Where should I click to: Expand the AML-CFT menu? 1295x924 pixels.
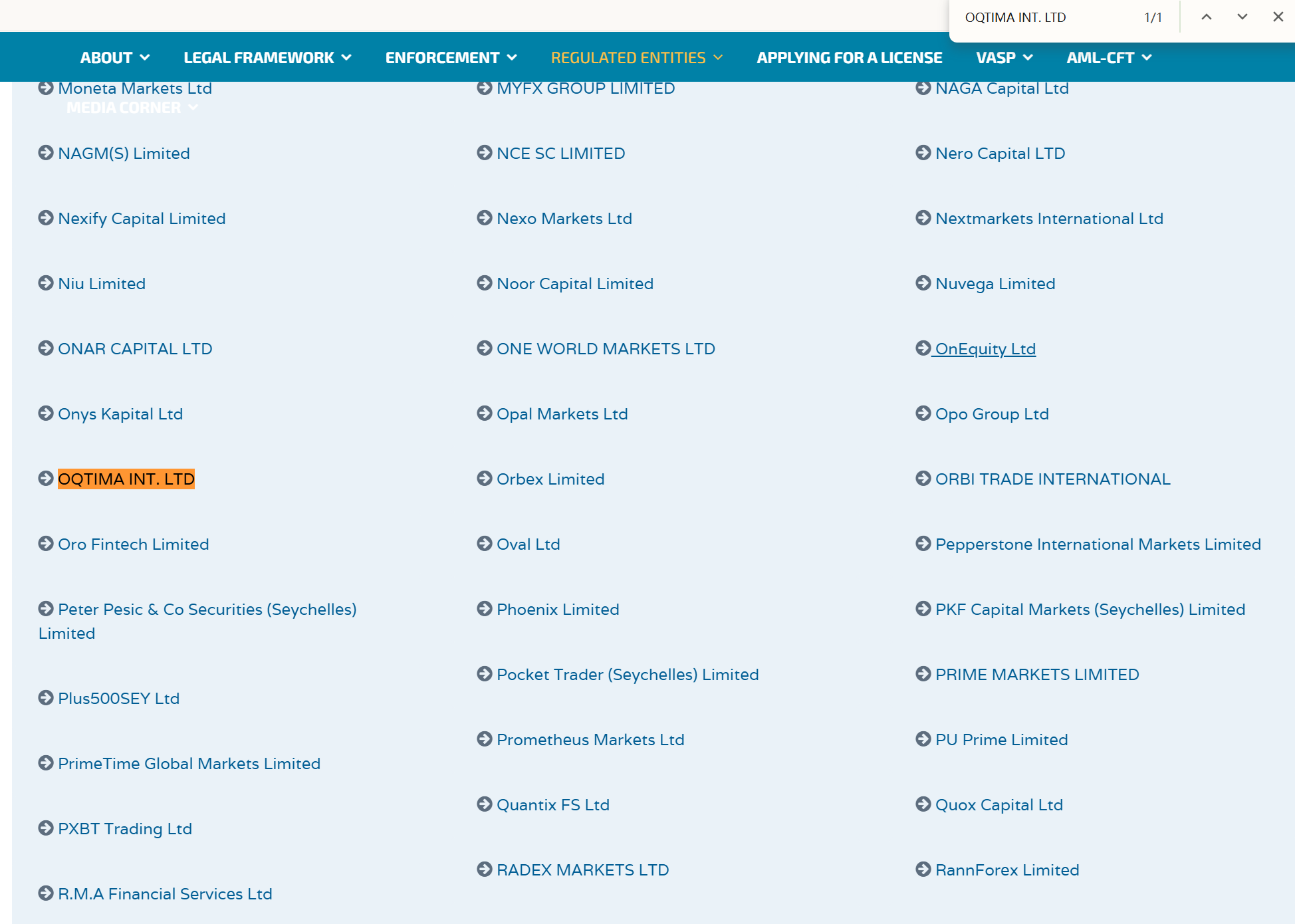pos(1109,58)
